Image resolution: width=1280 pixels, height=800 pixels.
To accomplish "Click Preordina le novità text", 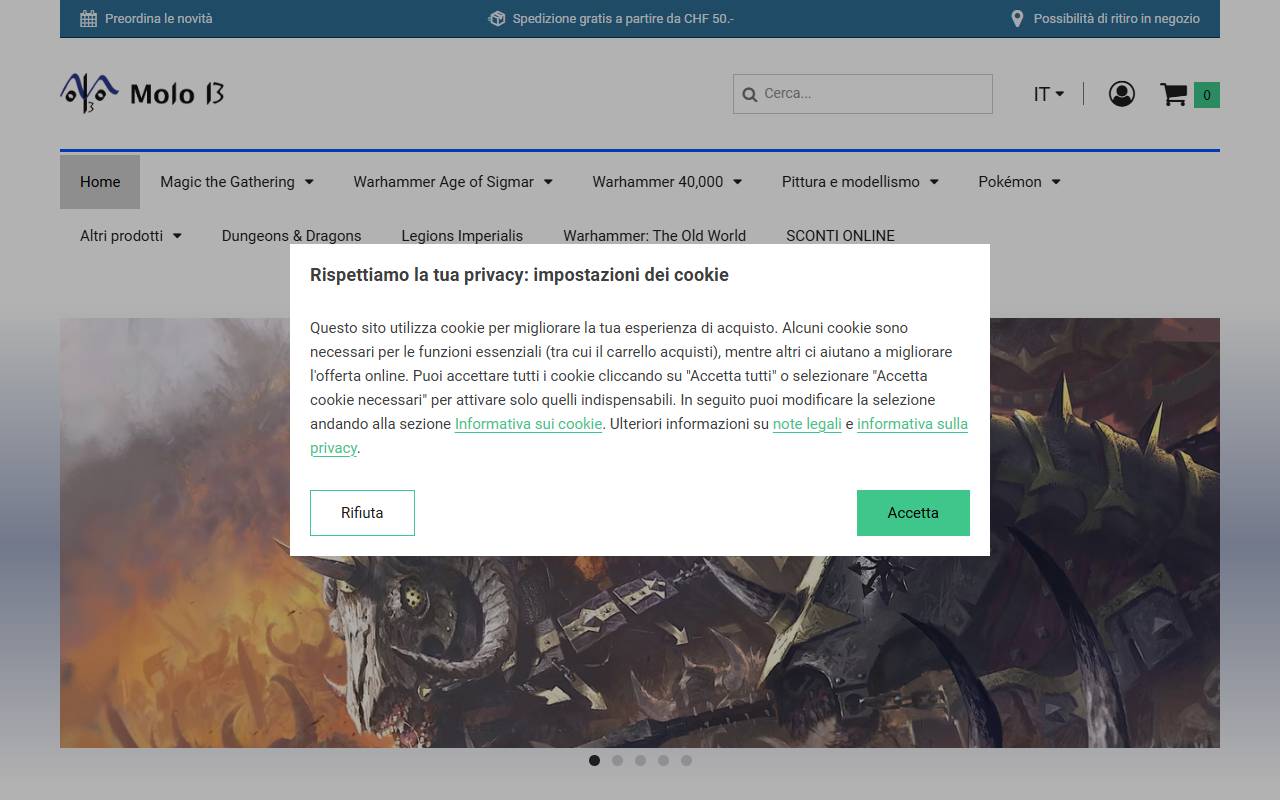I will tap(159, 18).
